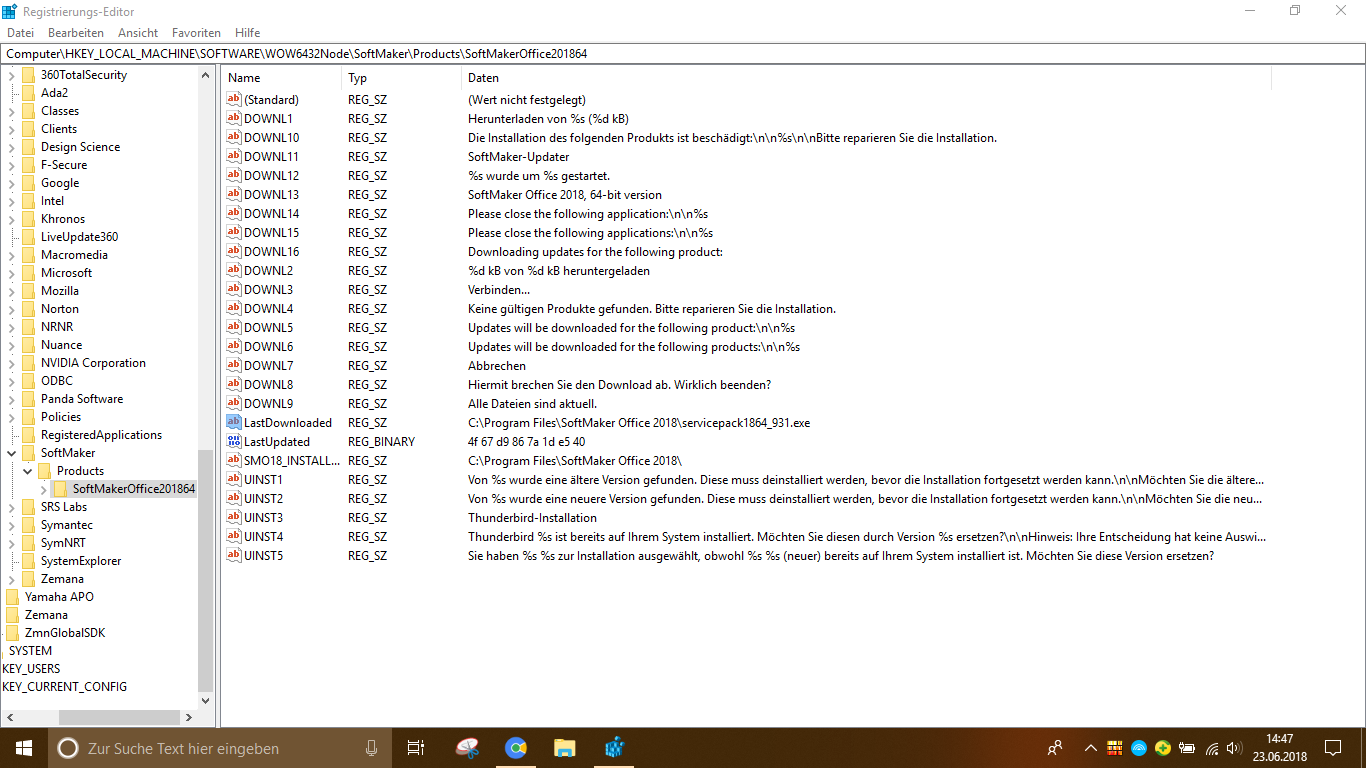Select the SYSTEM key in the tree
The image size is (1366, 768).
click(x=30, y=651)
